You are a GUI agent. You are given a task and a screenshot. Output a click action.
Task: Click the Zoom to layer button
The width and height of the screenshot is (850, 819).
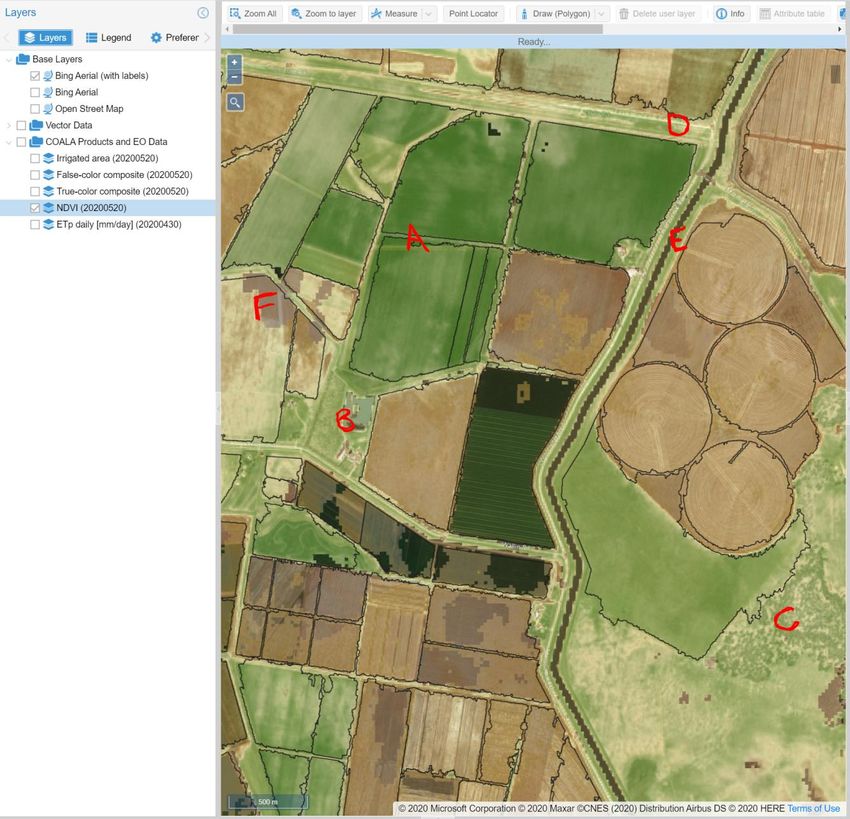(324, 14)
